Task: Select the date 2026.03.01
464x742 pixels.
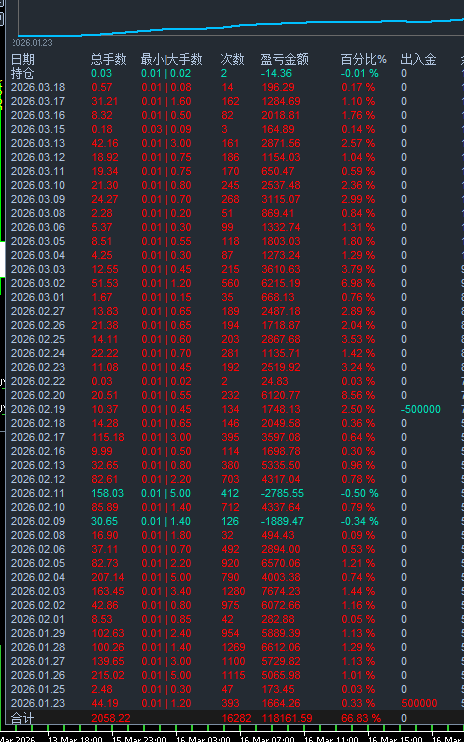Action: tap(38, 297)
